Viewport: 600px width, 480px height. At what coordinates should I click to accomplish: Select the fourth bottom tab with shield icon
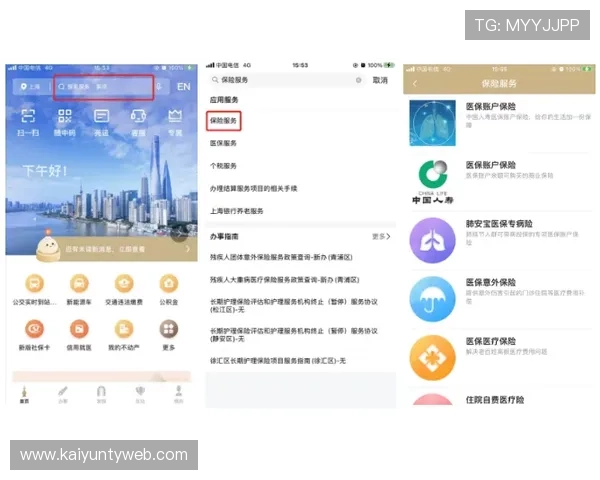tap(140, 394)
